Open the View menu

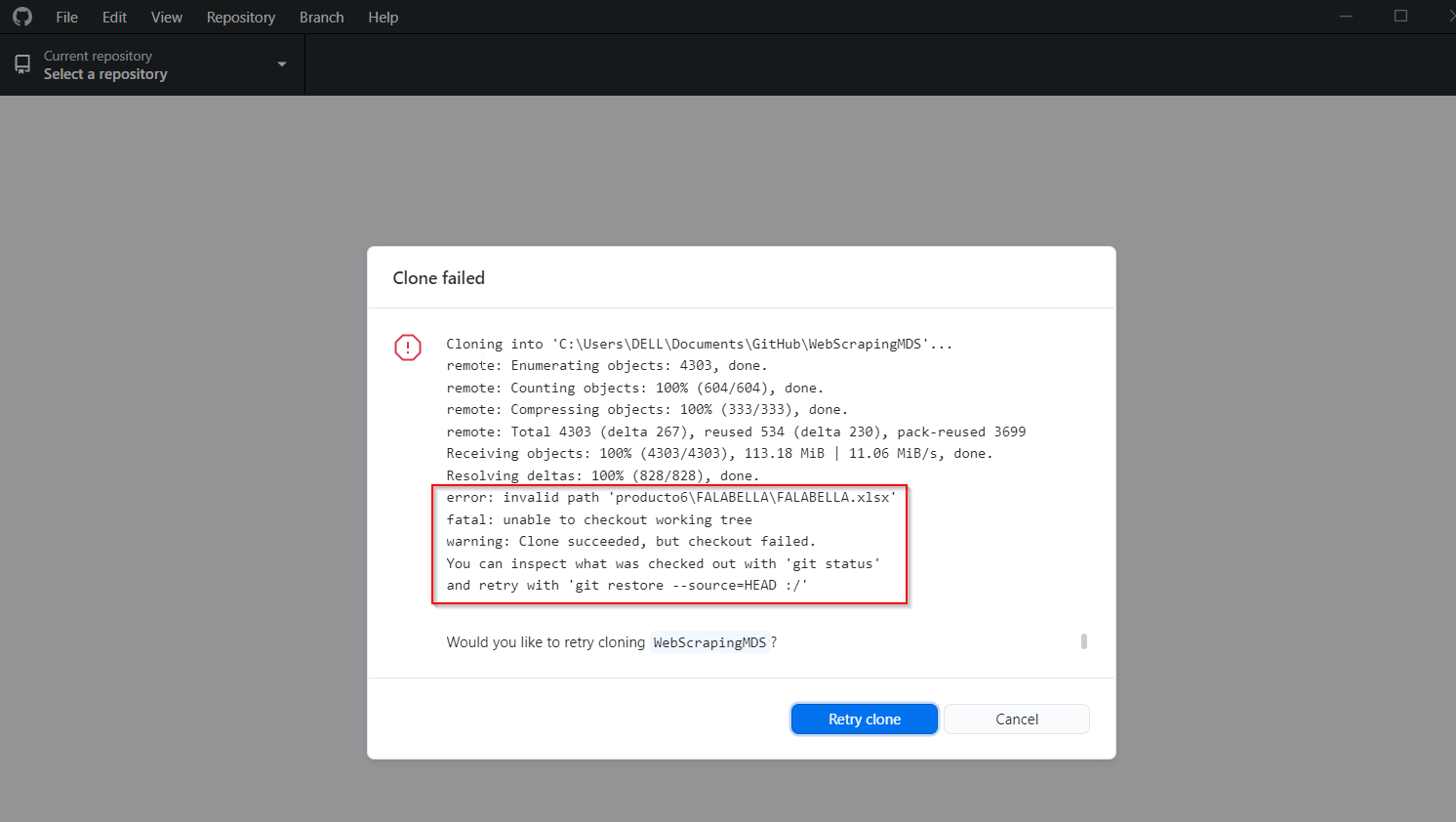click(166, 17)
